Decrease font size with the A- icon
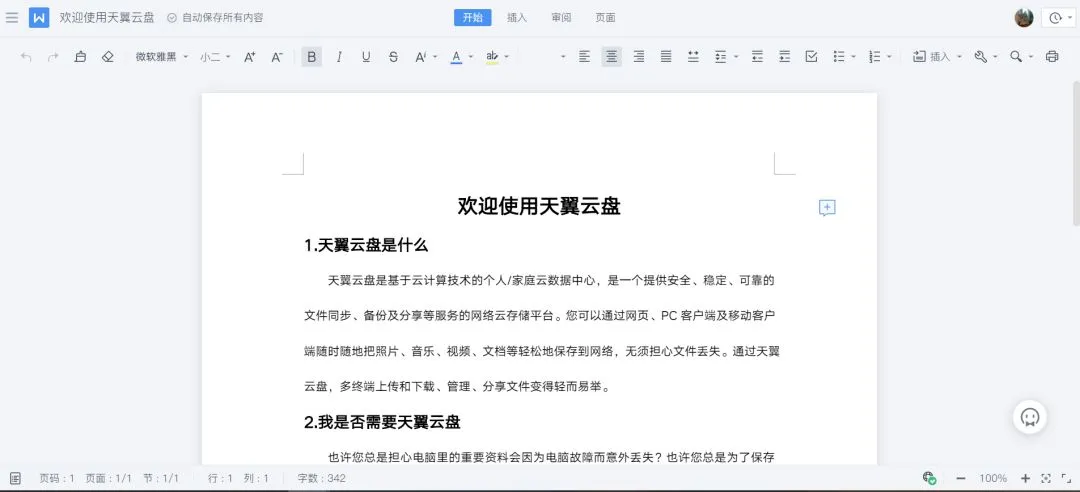1080x492 pixels. 277,57
